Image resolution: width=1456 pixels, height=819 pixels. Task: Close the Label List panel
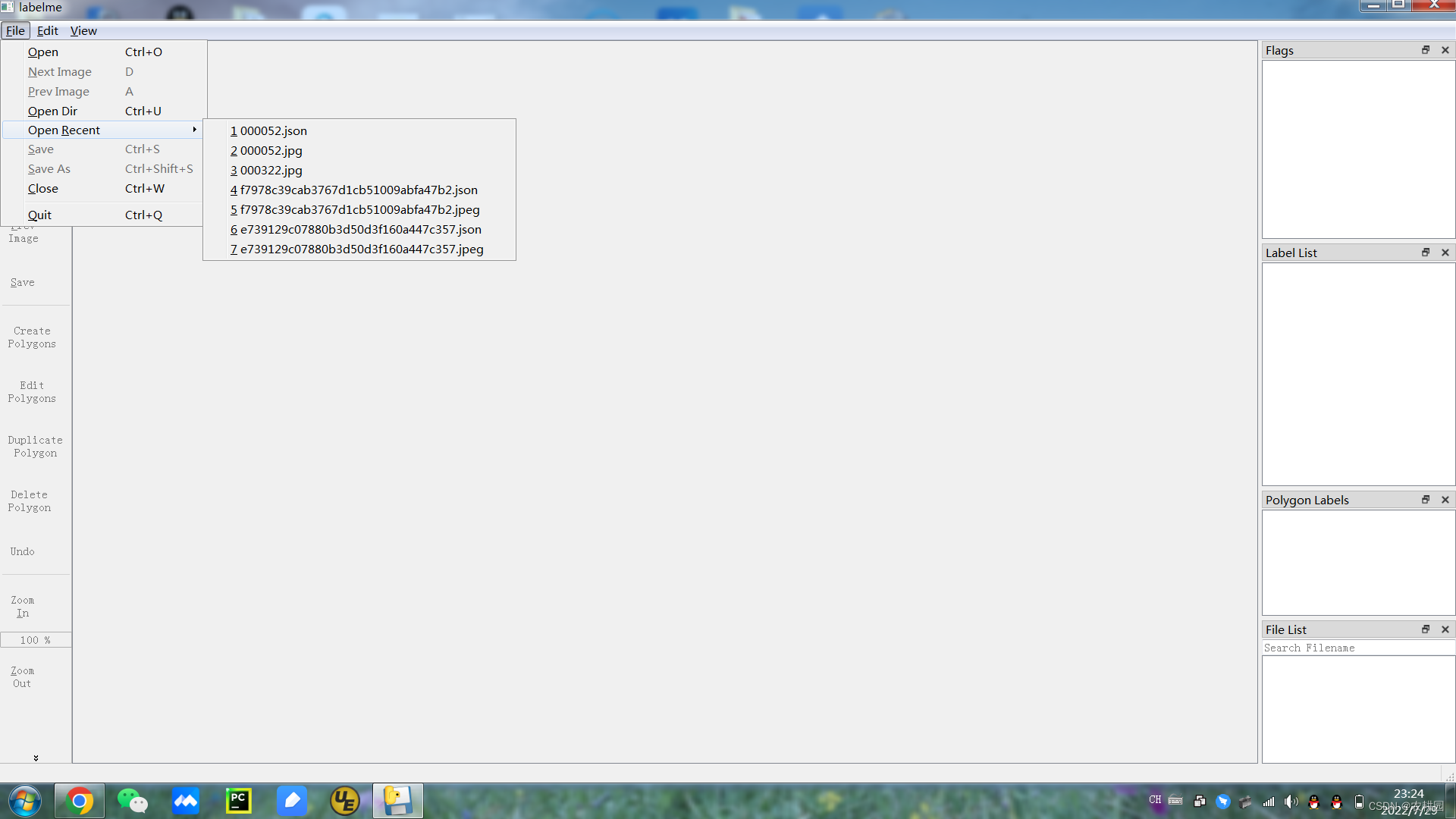click(x=1445, y=253)
